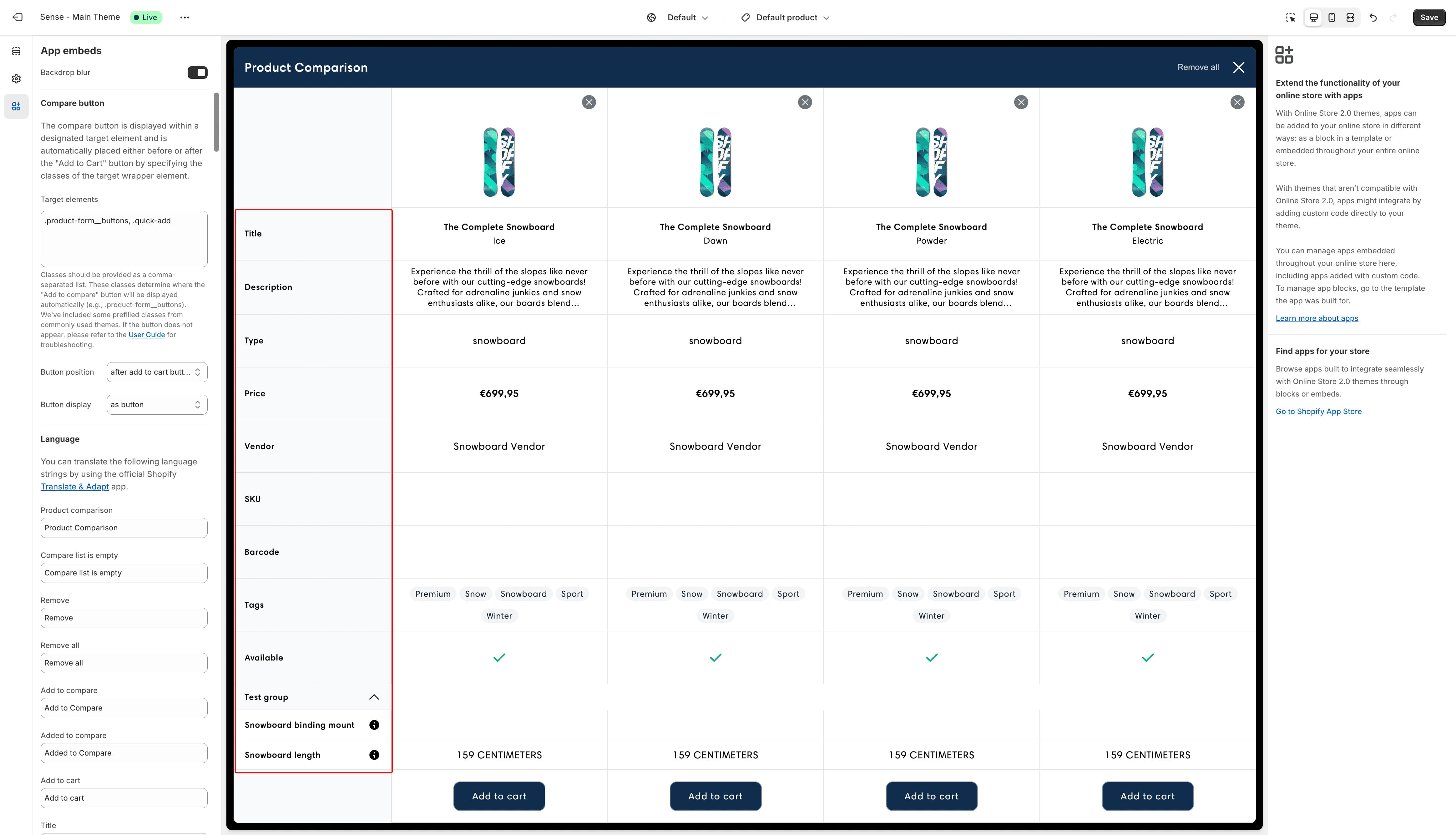Viewport: 1456px width, 835px height.
Task: Open the theme more actions menu
Action: point(185,17)
